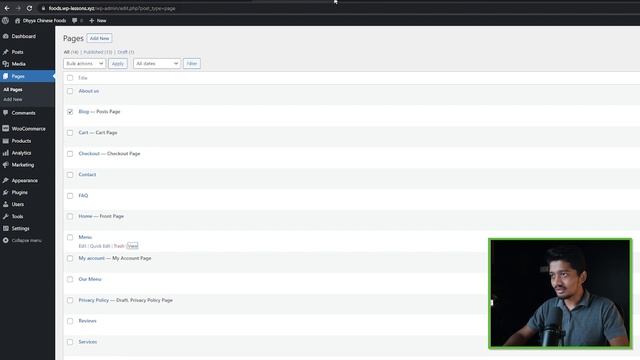Filter list by Published pages
The width and height of the screenshot is (640, 360).
(x=98, y=52)
